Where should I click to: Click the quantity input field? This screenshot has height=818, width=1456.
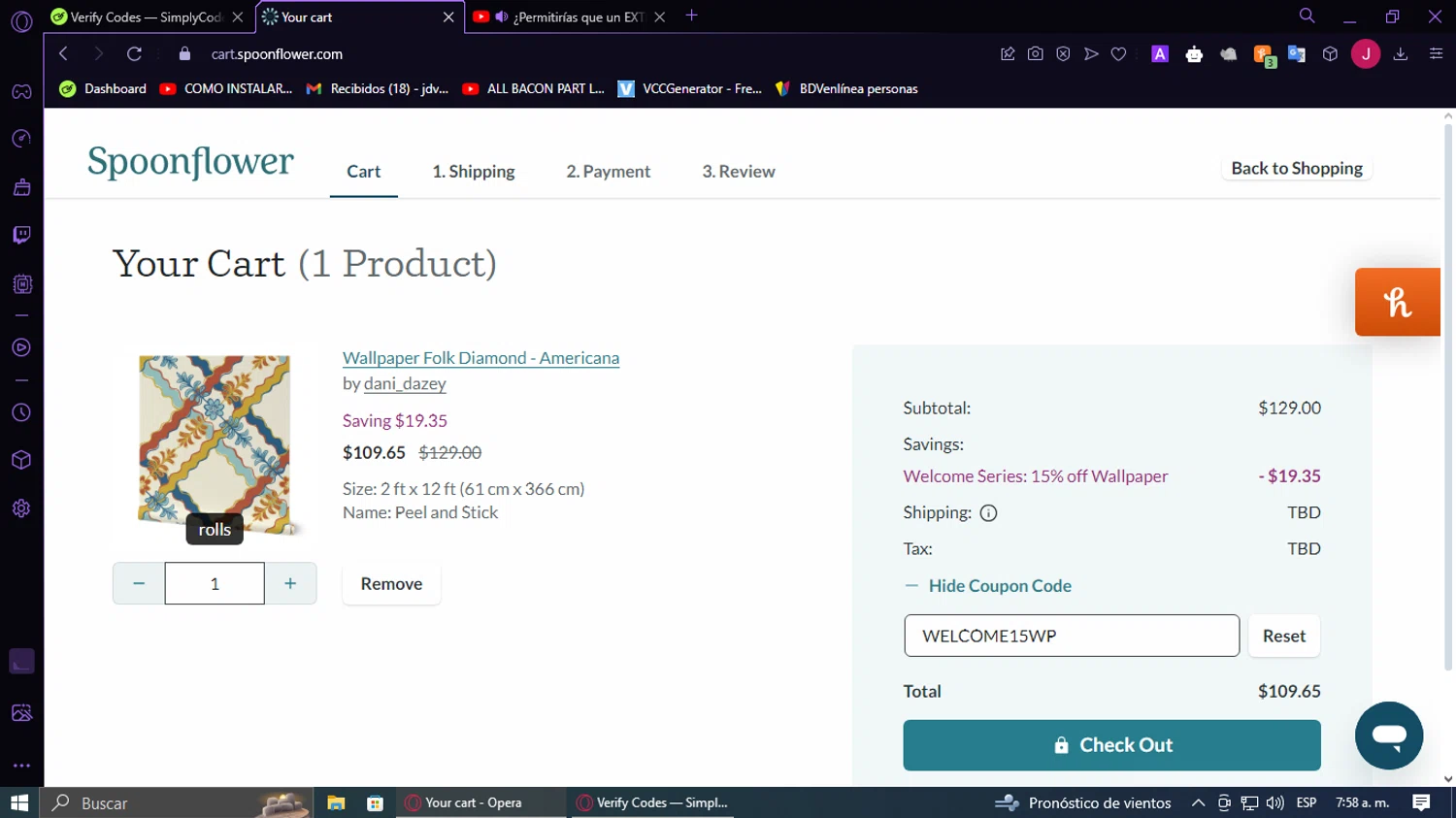215,583
